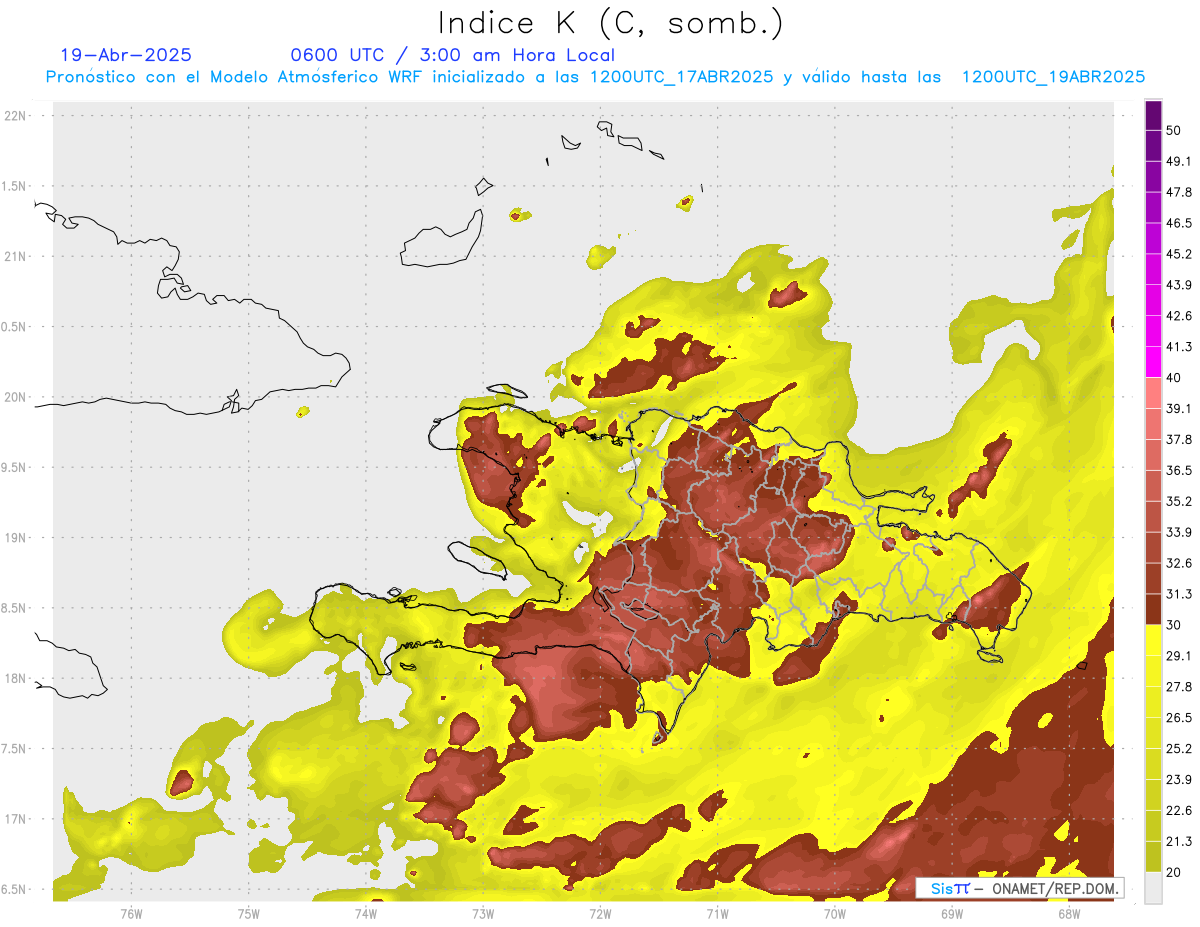The height and width of the screenshot is (927, 1200).
Task: Select the color scale value "33.9"
Action: pyautogui.click(x=1179, y=532)
